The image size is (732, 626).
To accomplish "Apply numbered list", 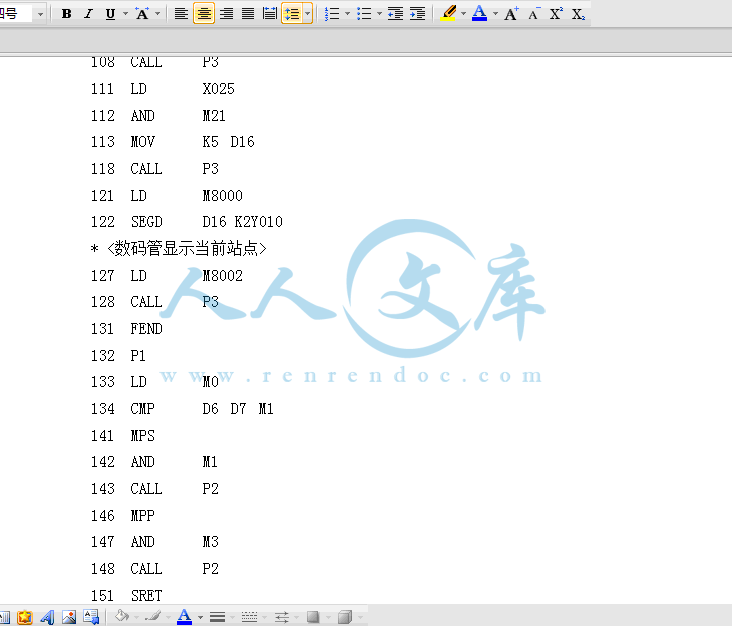I will [x=332, y=14].
